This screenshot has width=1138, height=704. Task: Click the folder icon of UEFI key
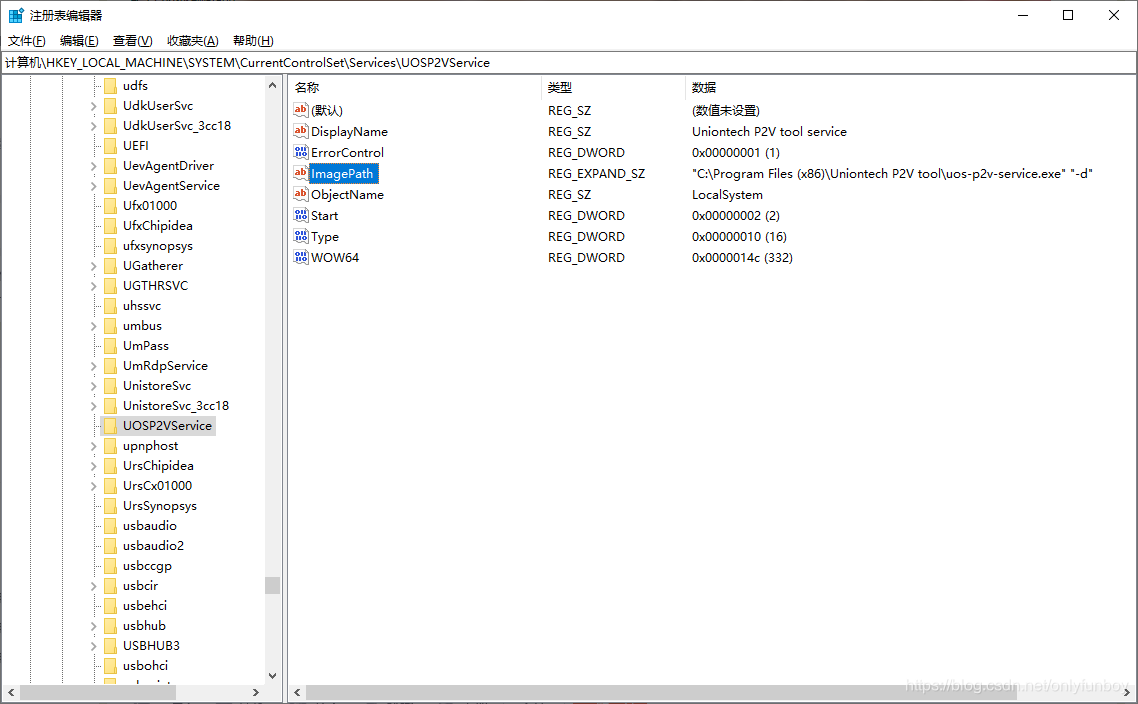[x=110, y=146]
